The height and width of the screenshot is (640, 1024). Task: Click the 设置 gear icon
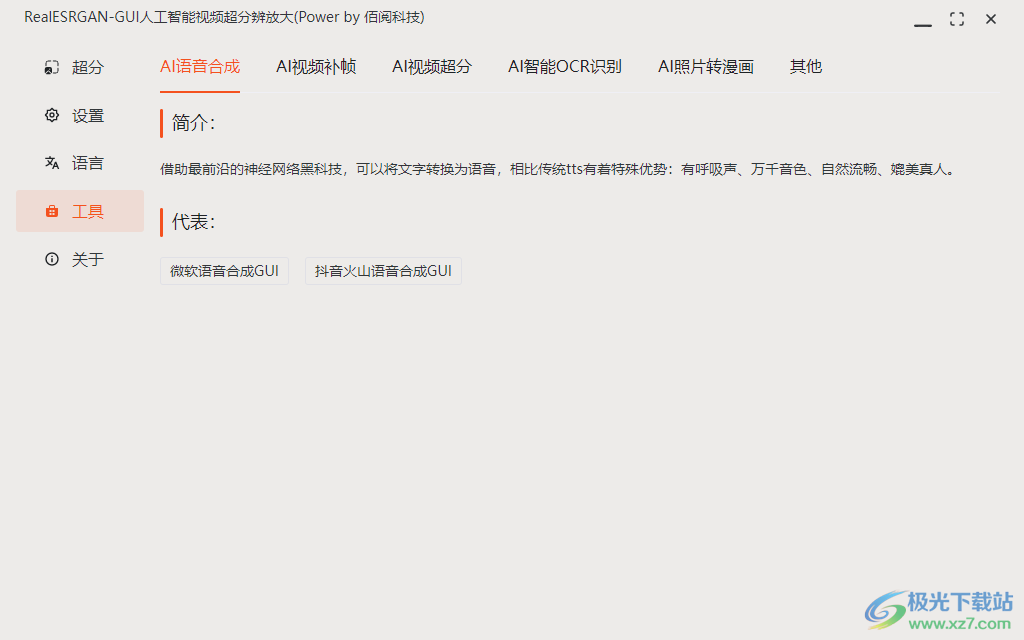pos(52,116)
